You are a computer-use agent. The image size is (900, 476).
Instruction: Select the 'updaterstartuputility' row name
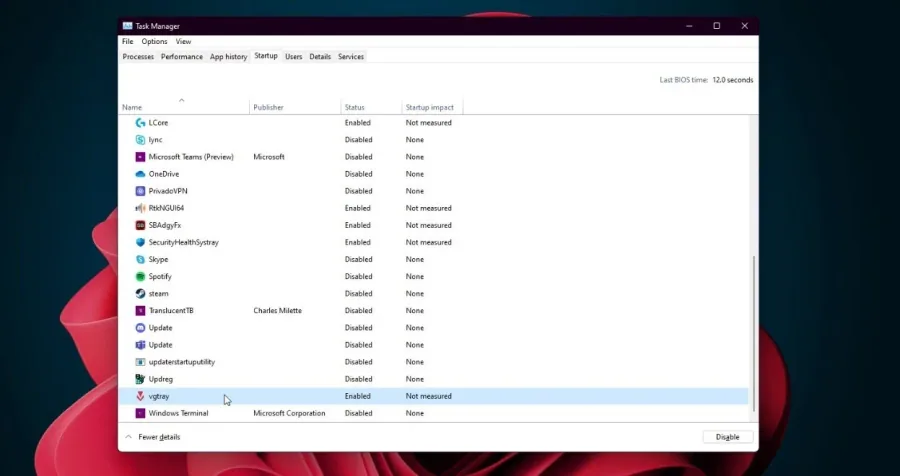tap(181, 362)
